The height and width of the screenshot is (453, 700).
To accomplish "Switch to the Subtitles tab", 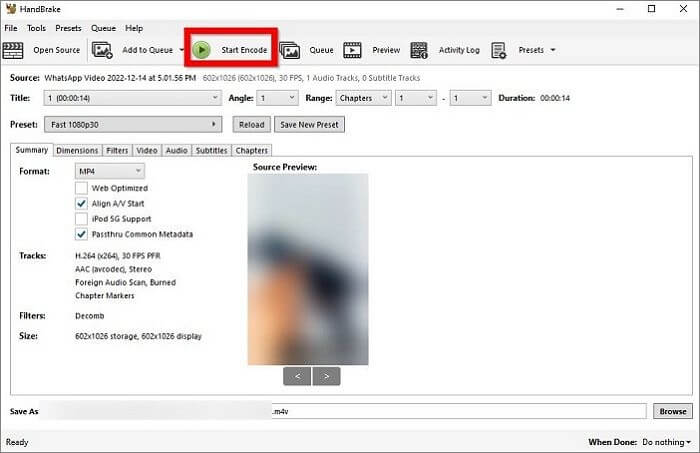I will 210,150.
